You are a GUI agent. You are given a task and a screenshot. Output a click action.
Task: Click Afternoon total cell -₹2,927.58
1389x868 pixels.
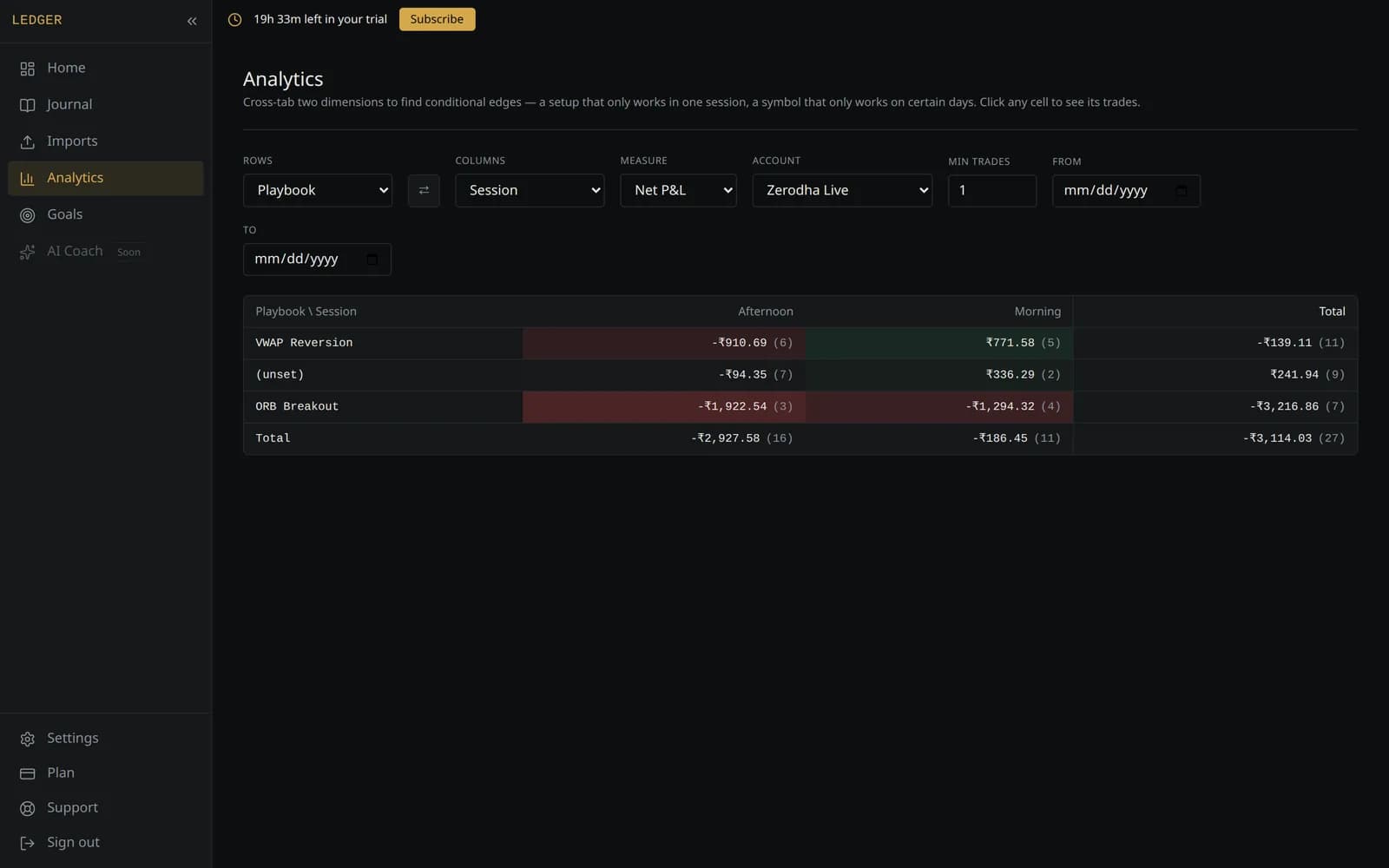point(664,438)
